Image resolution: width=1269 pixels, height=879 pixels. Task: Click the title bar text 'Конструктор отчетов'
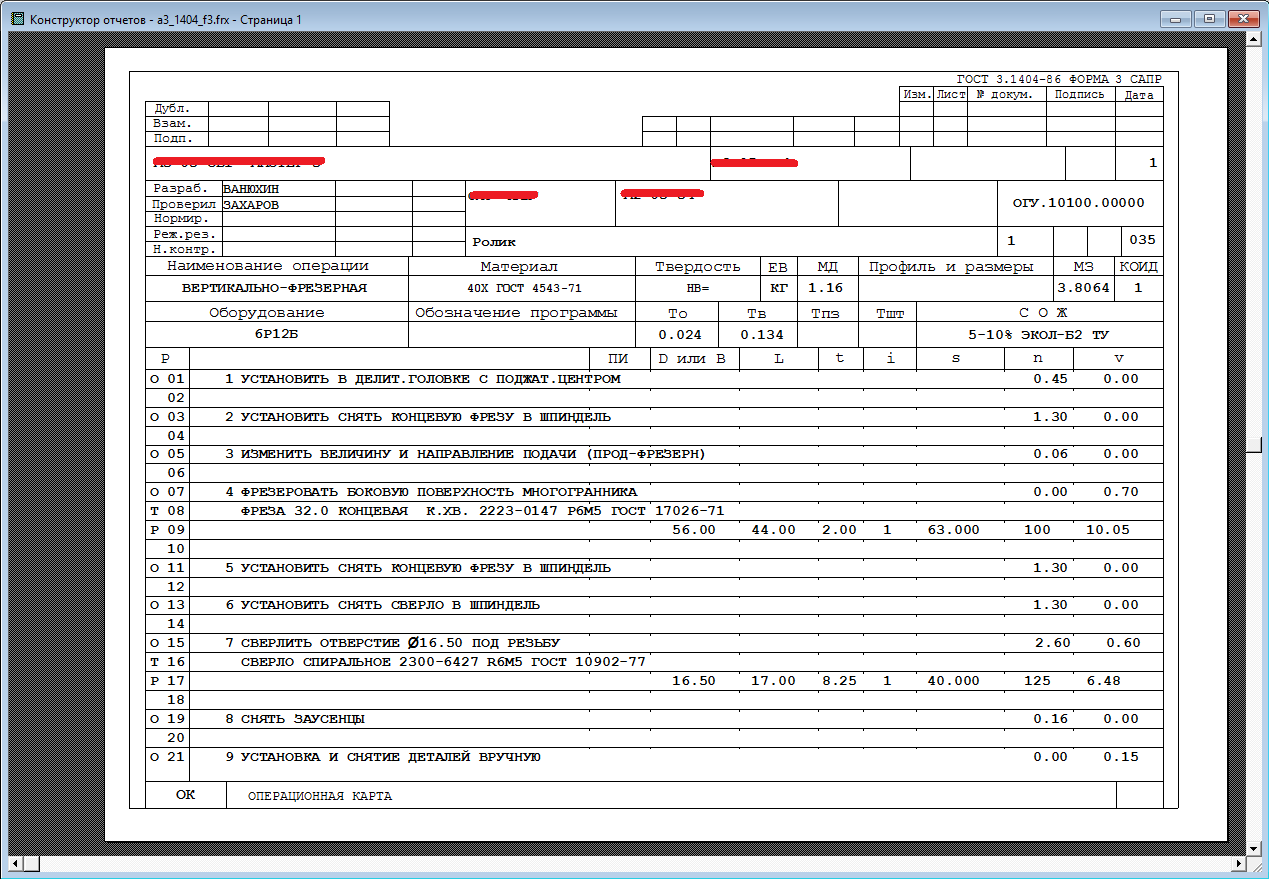click(x=87, y=18)
